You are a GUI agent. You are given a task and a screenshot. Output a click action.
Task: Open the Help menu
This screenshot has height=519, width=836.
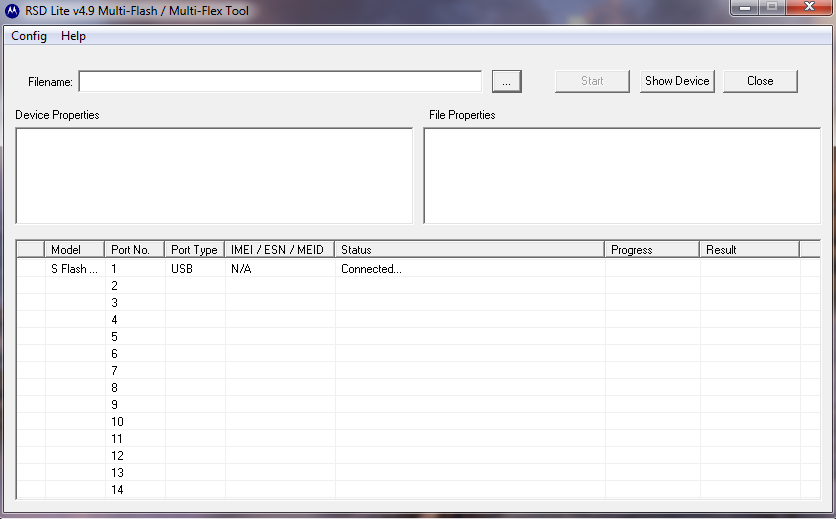pyautogui.click(x=73, y=36)
